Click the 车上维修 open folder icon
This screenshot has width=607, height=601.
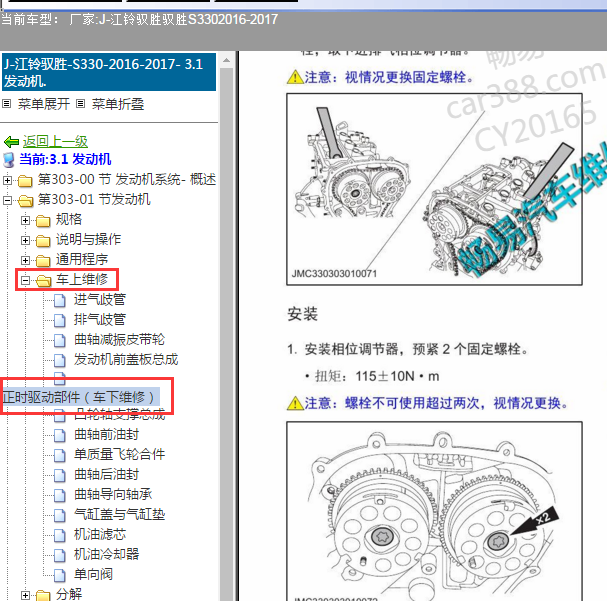pos(44,281)
